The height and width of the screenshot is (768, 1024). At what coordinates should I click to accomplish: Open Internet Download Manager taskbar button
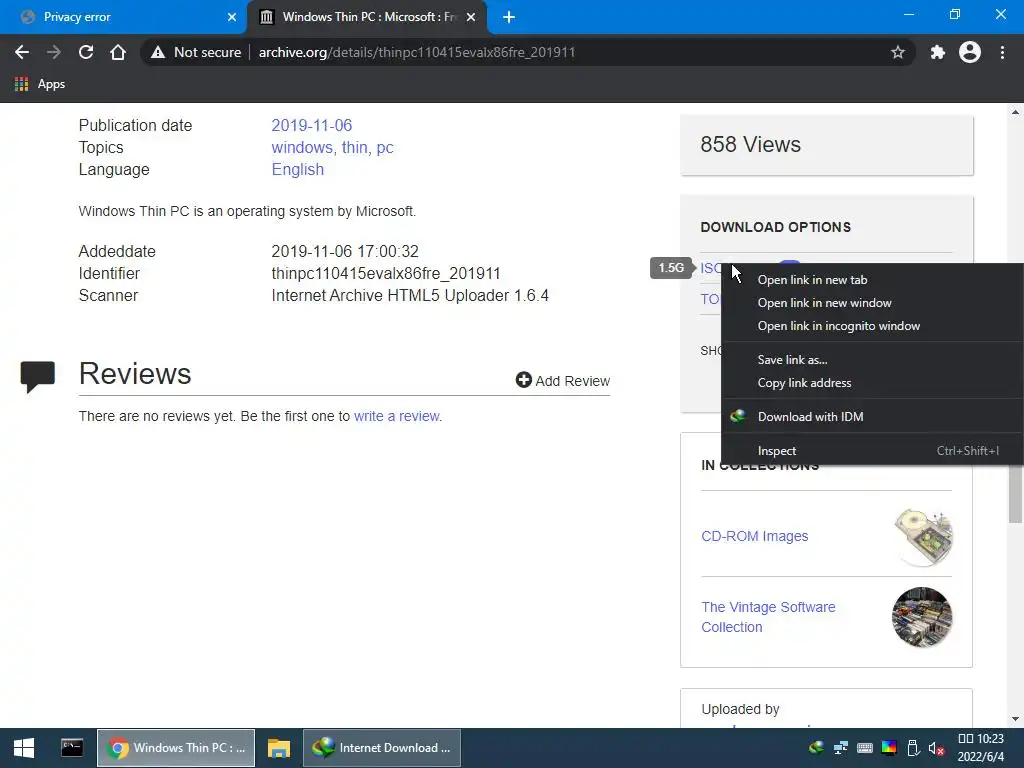click(x=382, y=748)
